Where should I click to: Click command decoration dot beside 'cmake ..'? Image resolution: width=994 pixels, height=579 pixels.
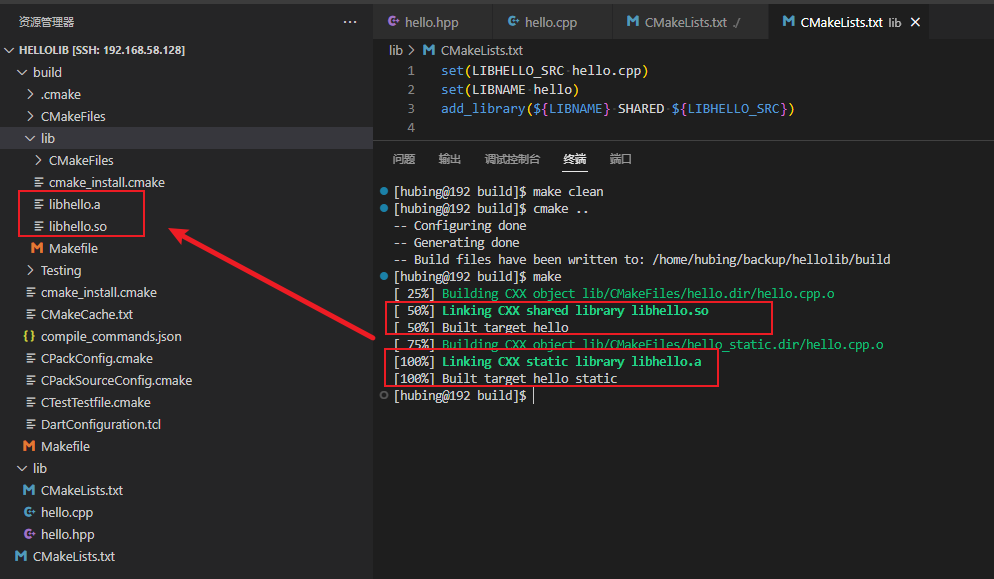pos(384,208)
